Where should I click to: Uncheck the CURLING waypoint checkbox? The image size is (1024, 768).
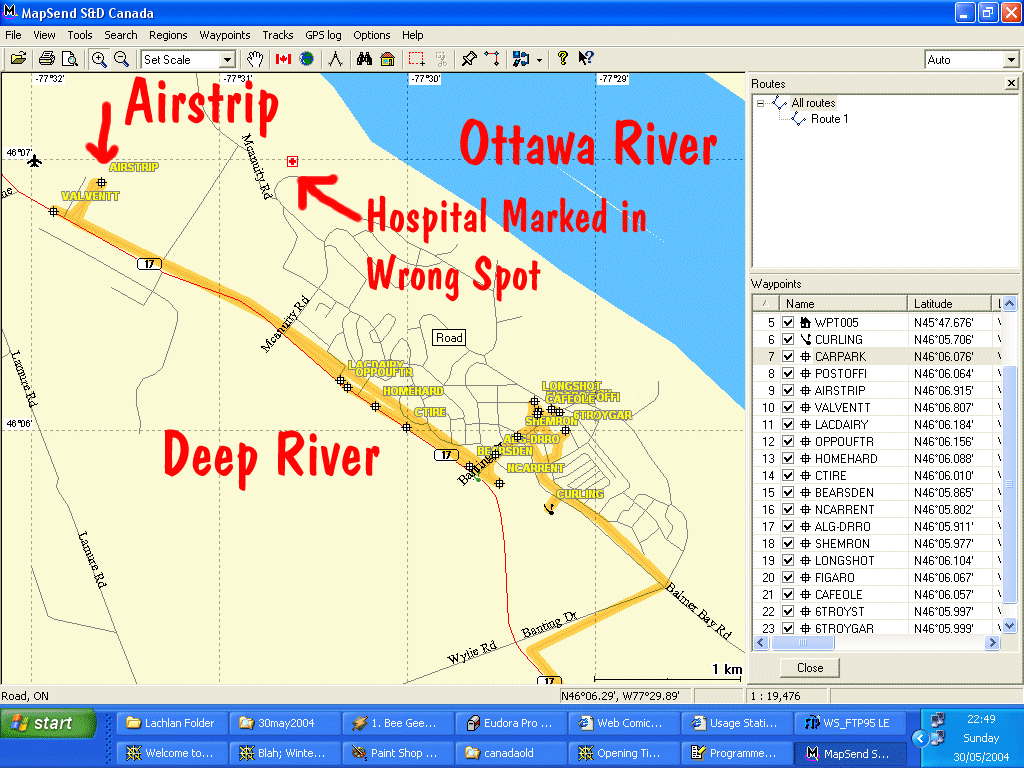pyautogui.click(x=788, y=340)
